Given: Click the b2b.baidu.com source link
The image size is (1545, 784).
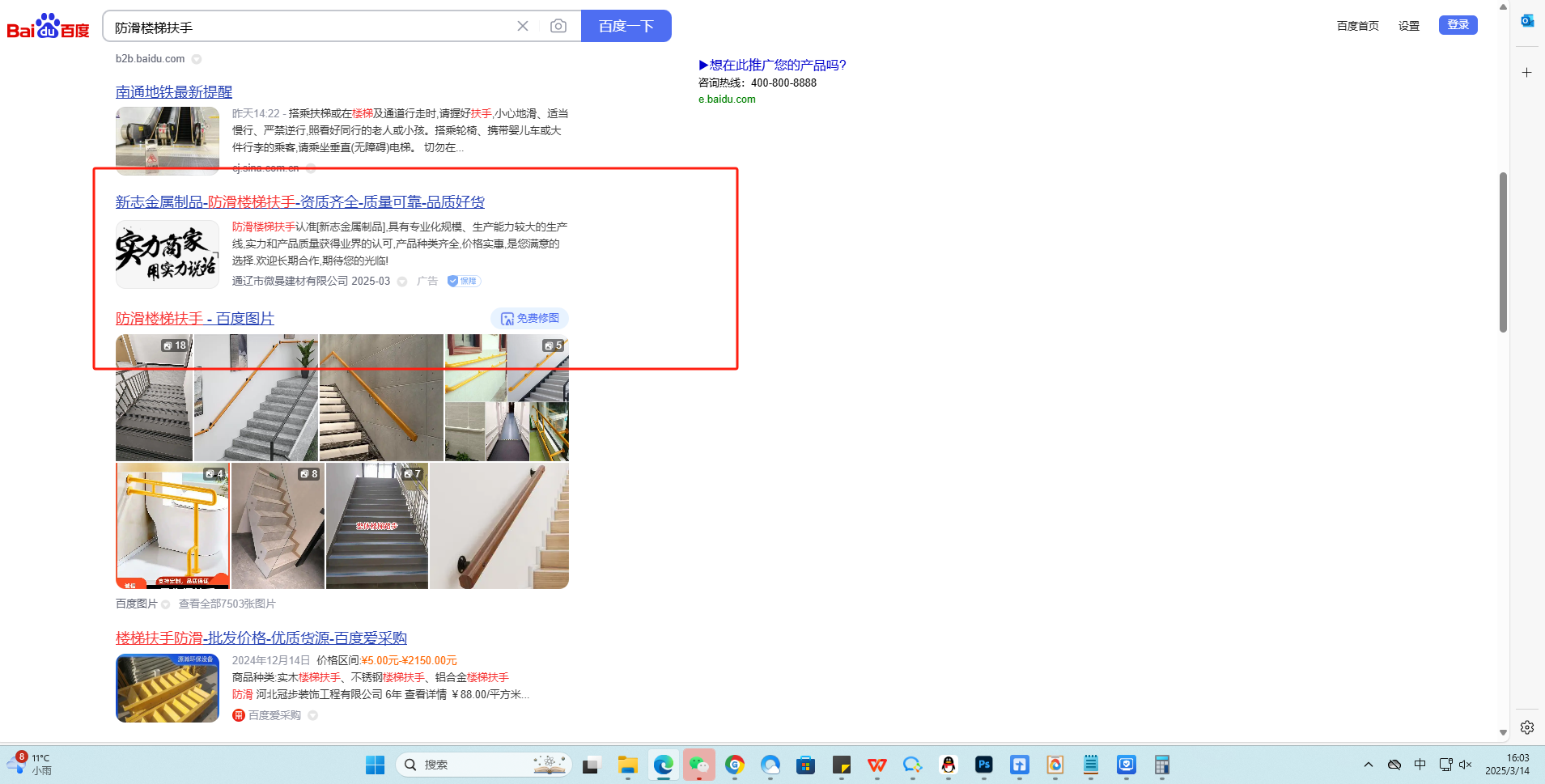Looking at the screenshot, I should (x=151, y=58).
